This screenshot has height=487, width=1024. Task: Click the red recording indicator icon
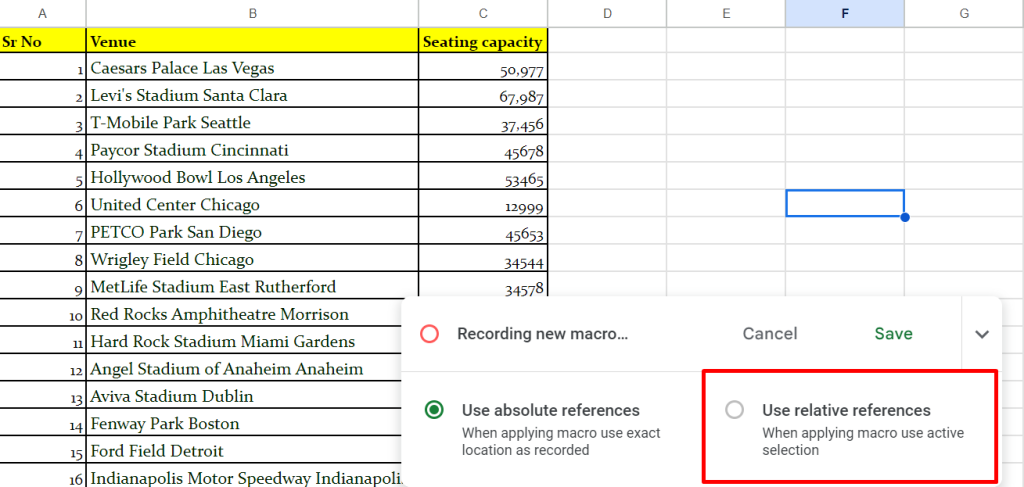pos(429,334)
